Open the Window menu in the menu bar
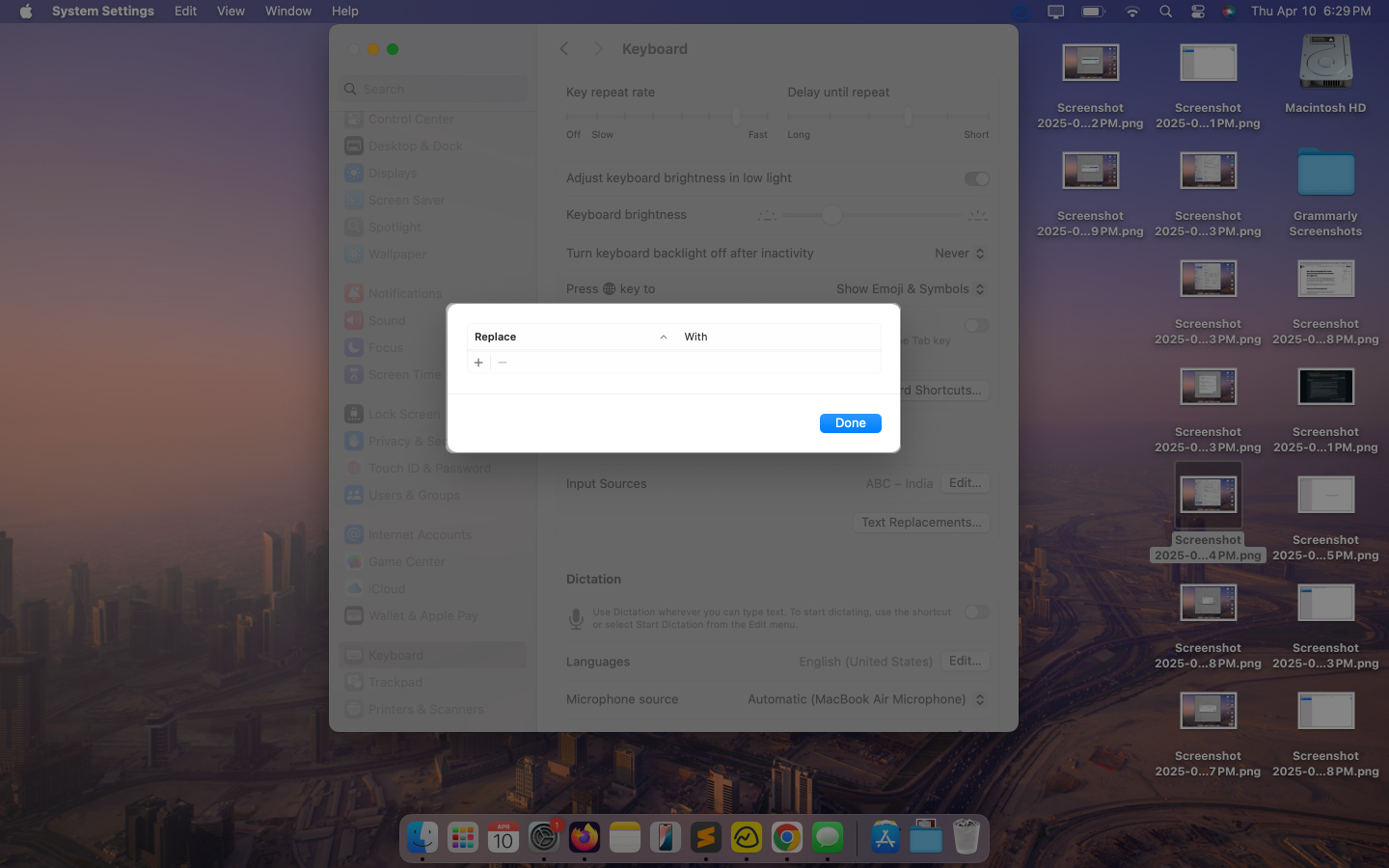The height and width of the screenshot is (868, 1389). (x=287, y=11)
